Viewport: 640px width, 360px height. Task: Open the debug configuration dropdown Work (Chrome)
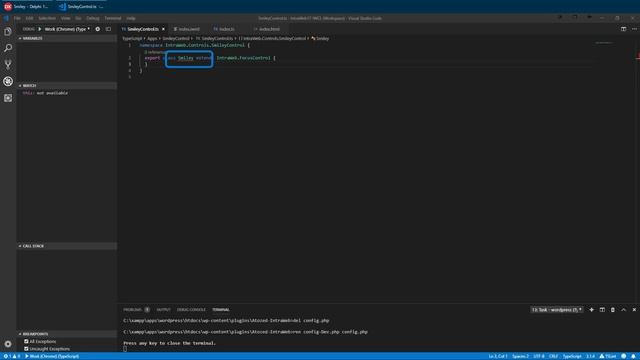[67, 29]
